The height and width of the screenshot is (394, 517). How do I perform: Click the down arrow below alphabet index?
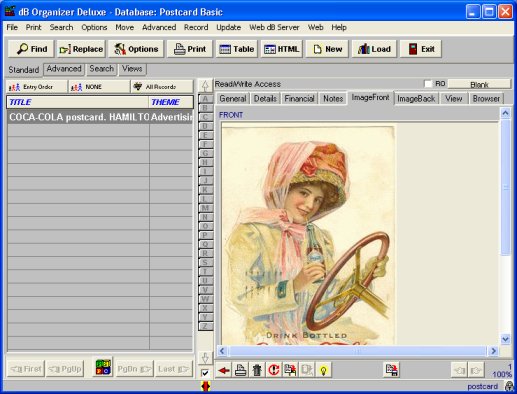pos(205,358)
